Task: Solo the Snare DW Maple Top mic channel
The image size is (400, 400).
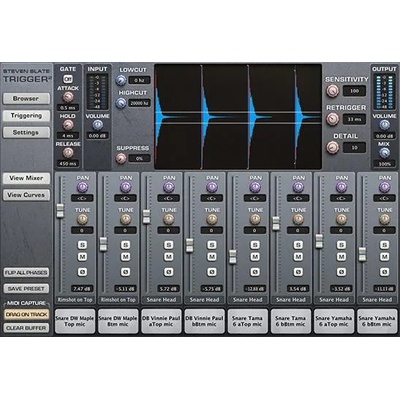Action: point(82,245)
